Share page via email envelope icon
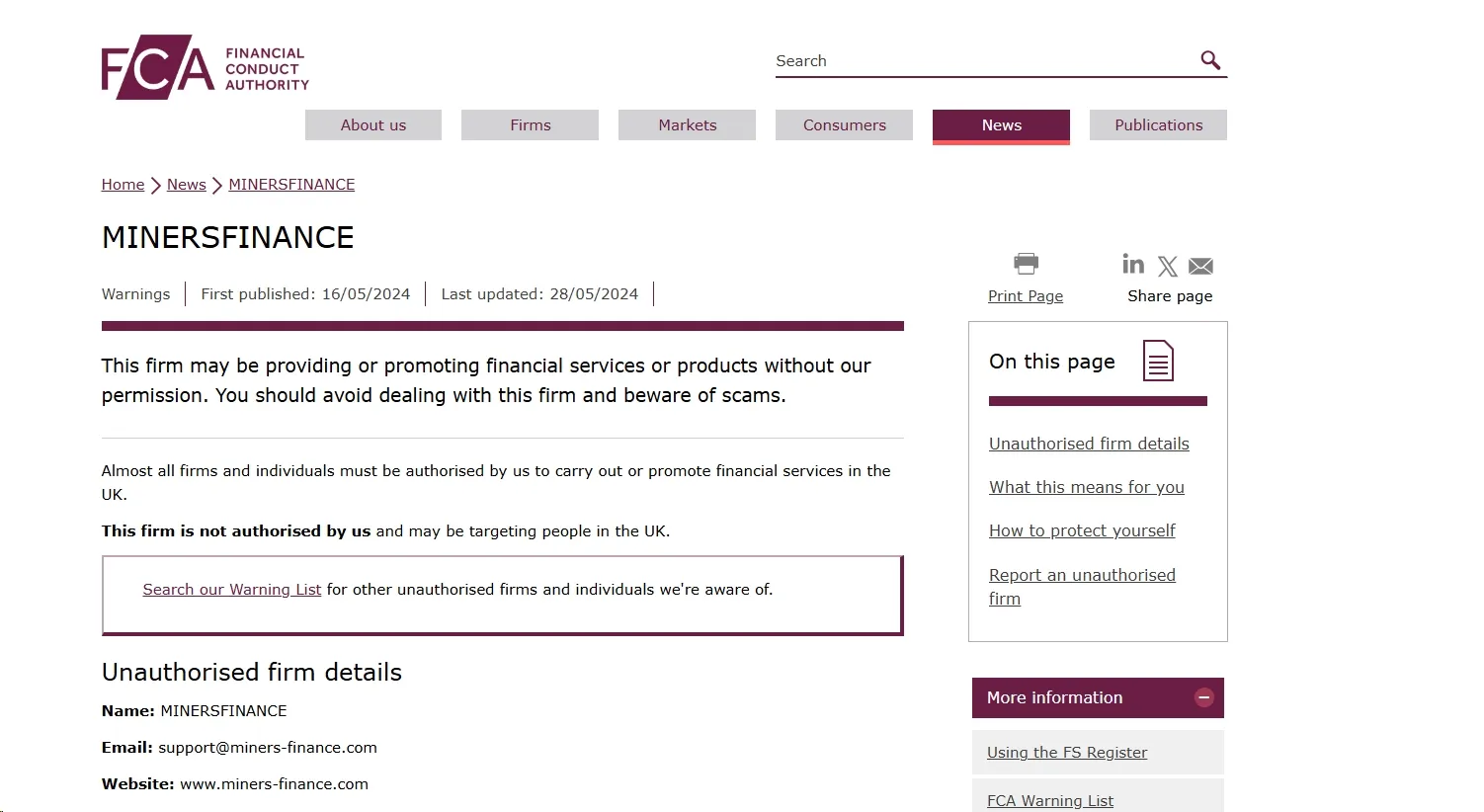Image resolution: width=1484 pixels, height=812 pixels. pos(1201,267)
